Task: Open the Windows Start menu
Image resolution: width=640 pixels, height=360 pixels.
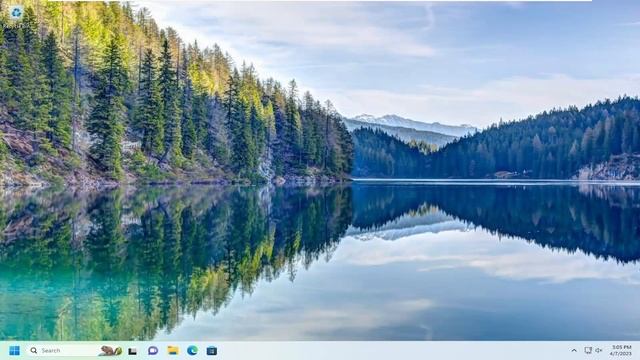Action: 14,351
